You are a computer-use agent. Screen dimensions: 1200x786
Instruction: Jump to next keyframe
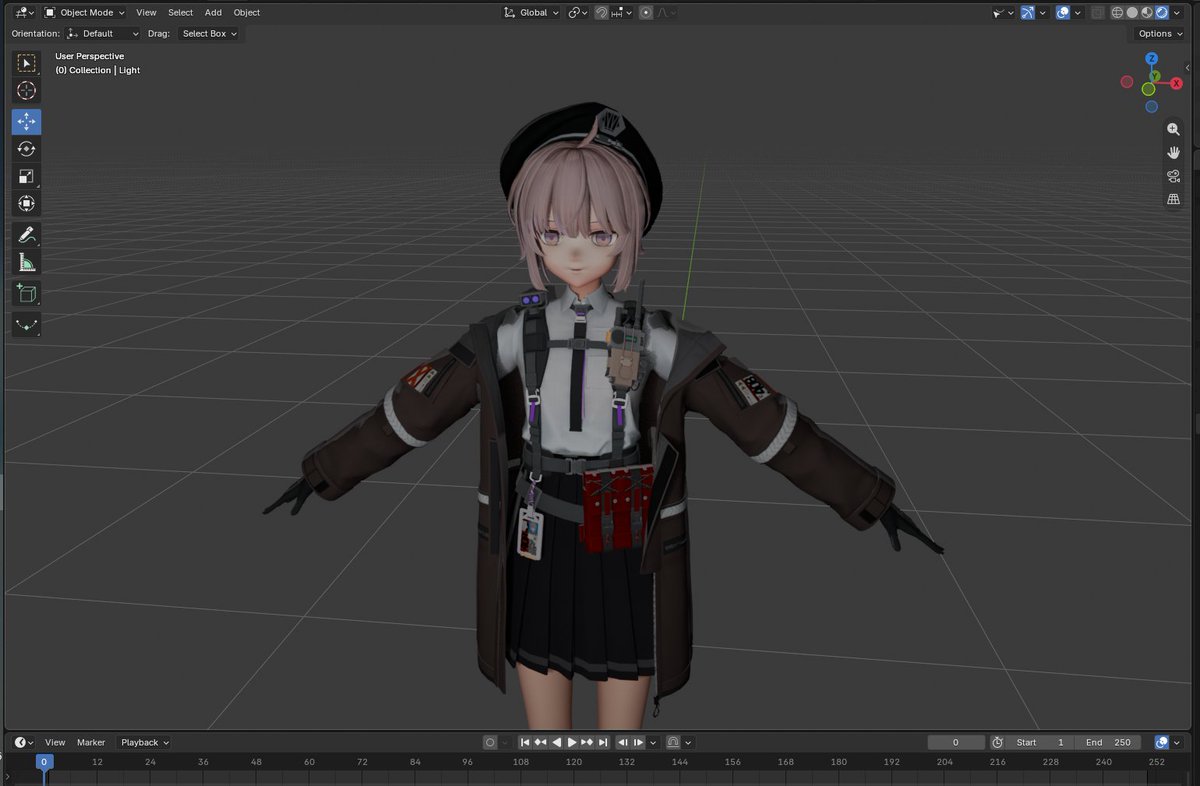point(587,742)
